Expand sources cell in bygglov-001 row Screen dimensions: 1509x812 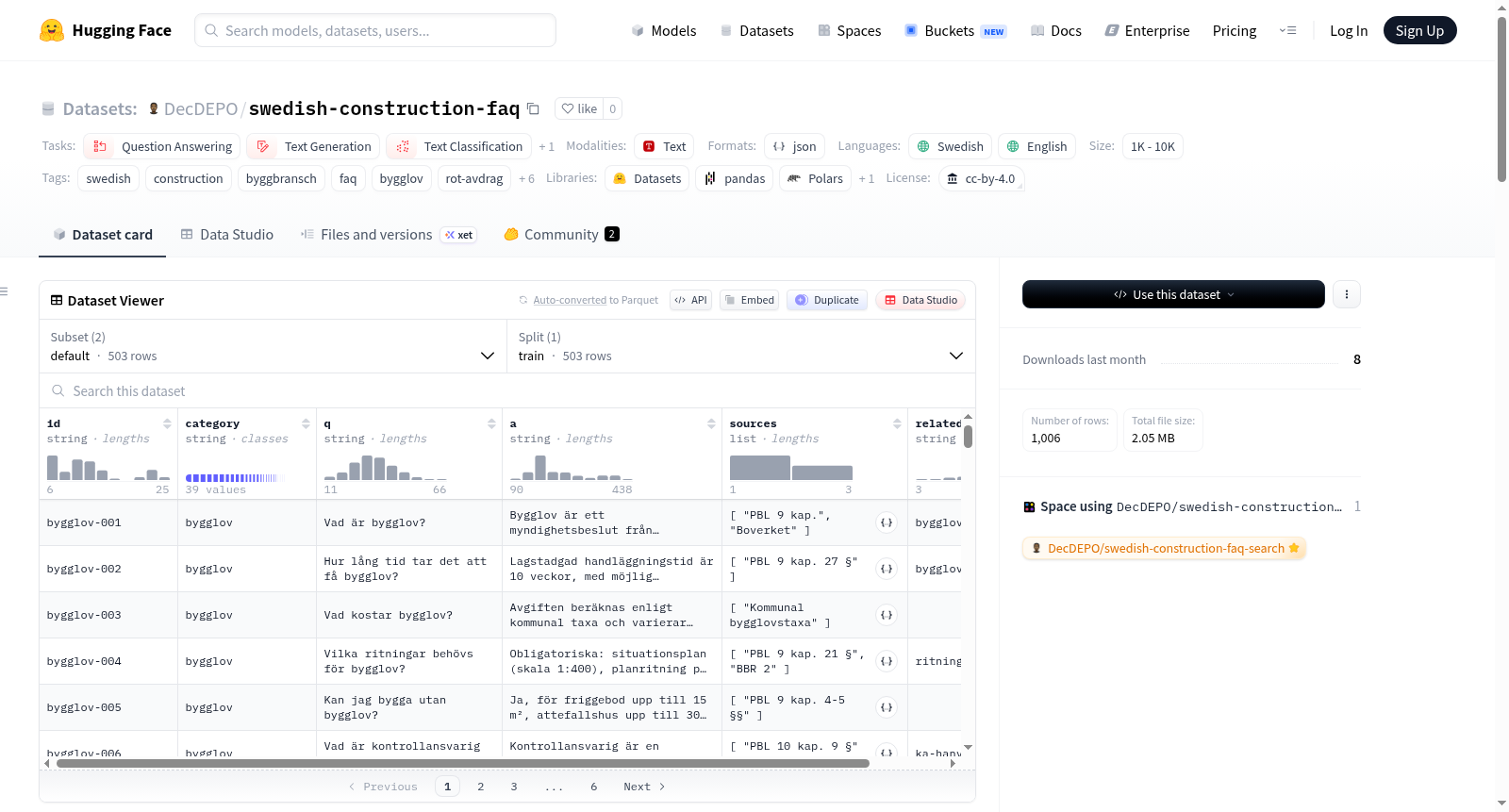pos(887,522)
